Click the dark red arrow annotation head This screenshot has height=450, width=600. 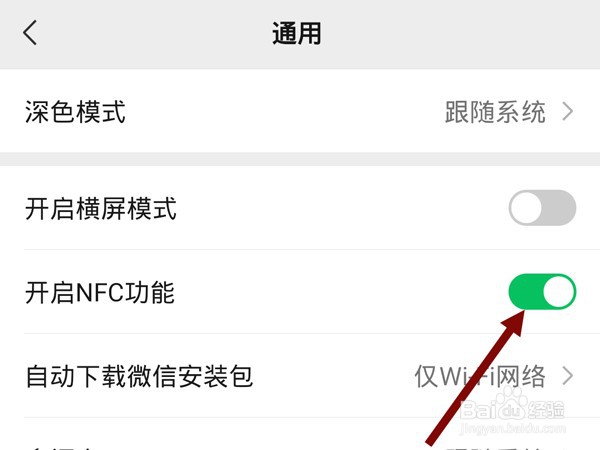514,324
